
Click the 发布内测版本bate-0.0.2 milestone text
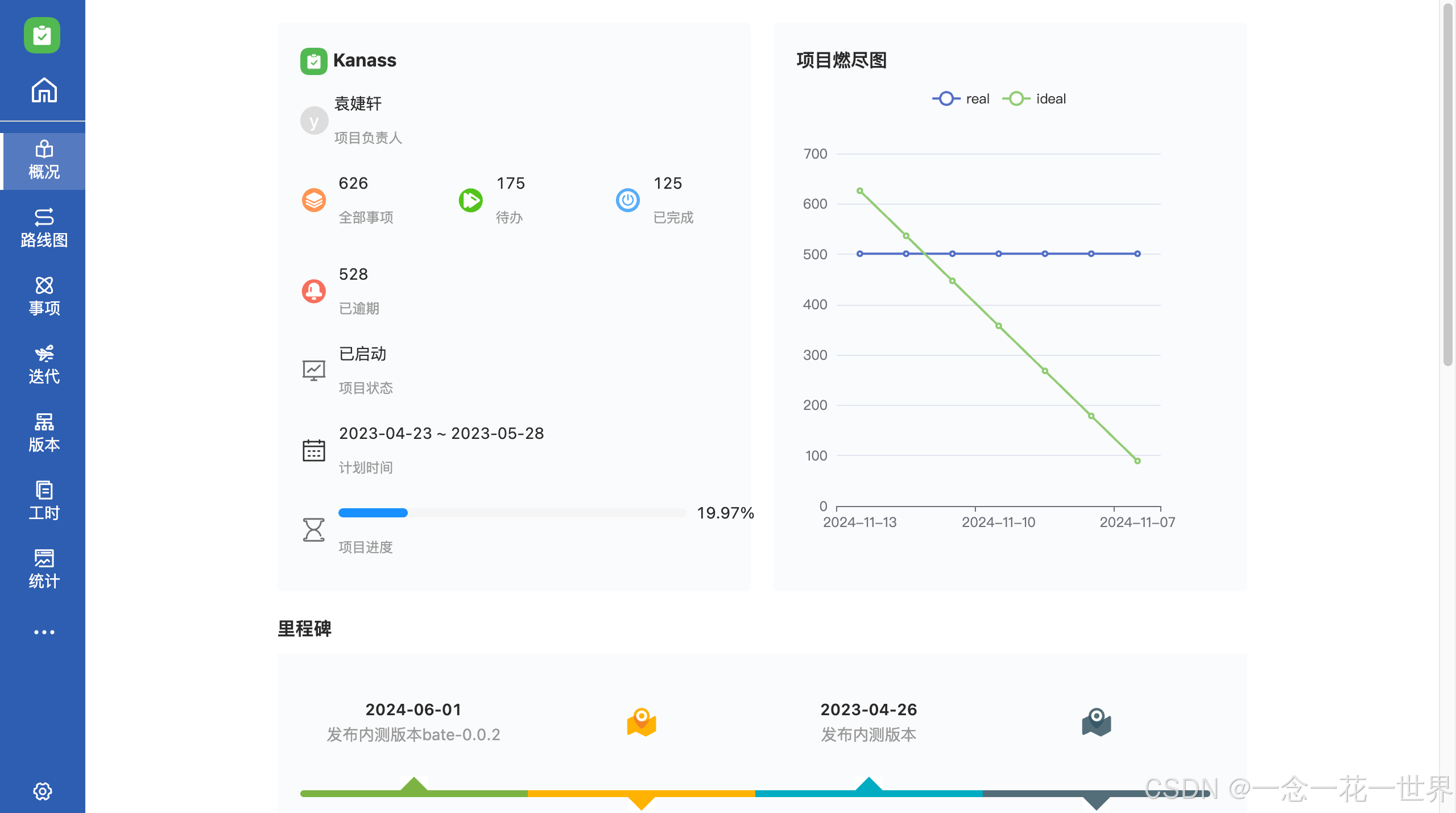(x=413, y=735)
